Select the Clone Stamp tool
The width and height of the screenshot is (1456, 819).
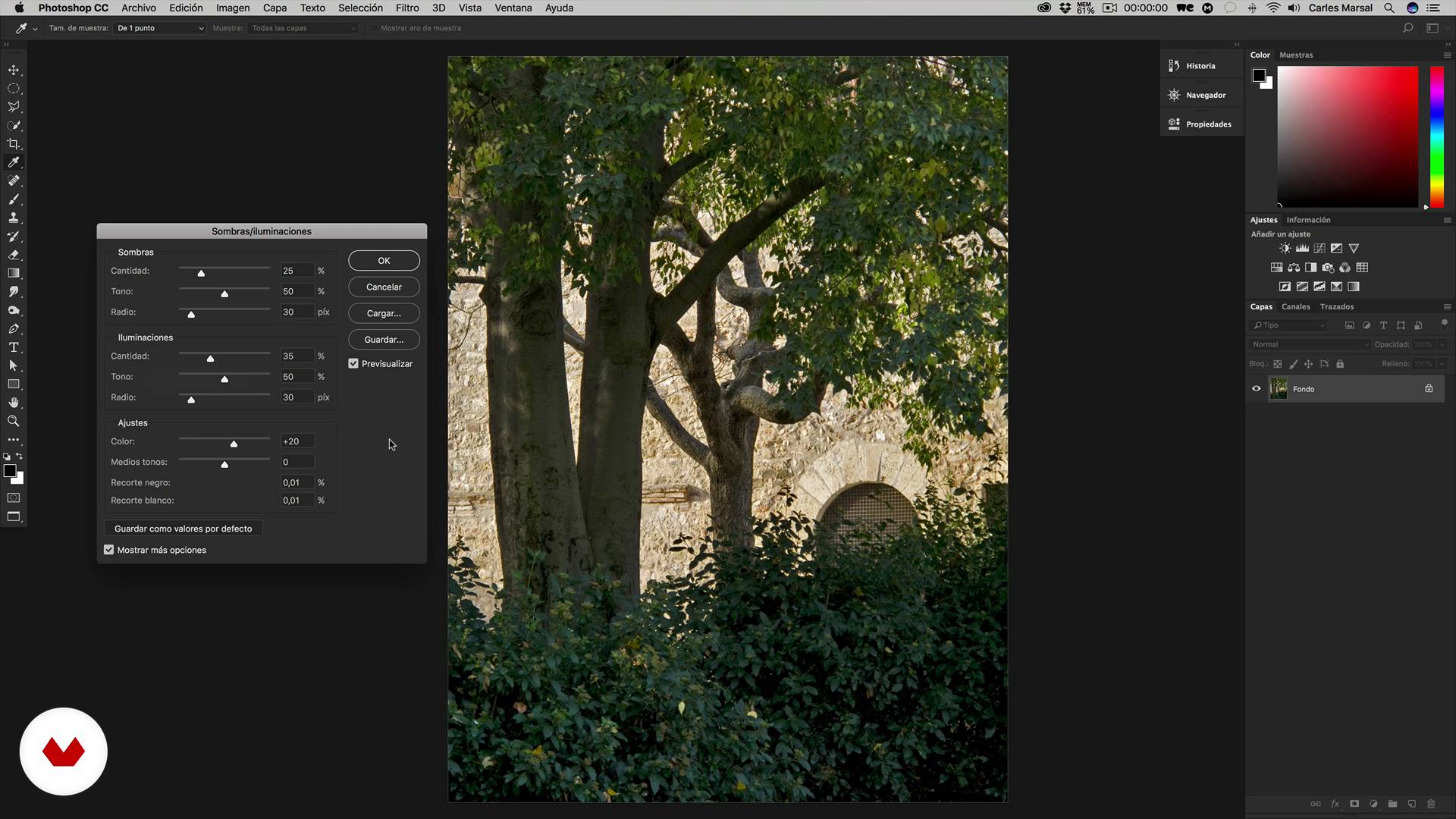14,218
